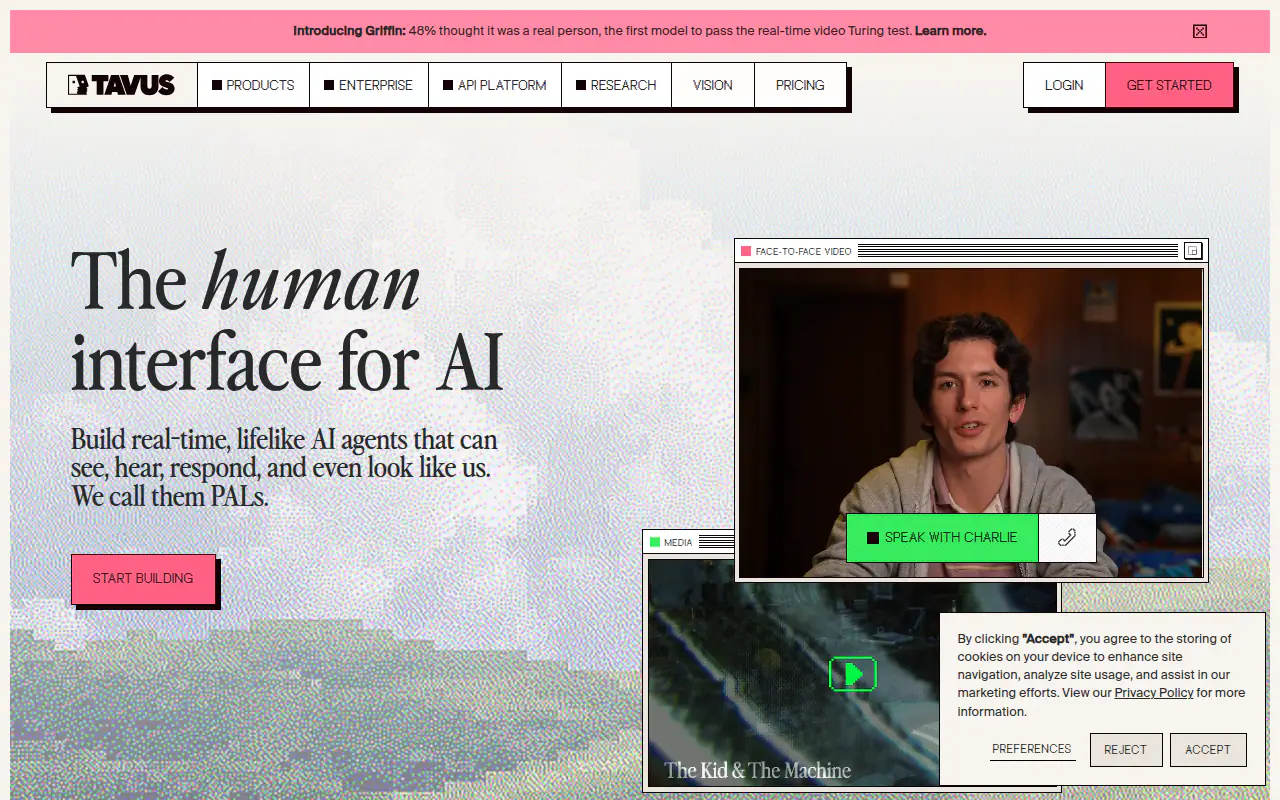Follow the Learn more link in banner
Image resolution: width=1280 pixels, height=800 pixels.
(950, 31)
